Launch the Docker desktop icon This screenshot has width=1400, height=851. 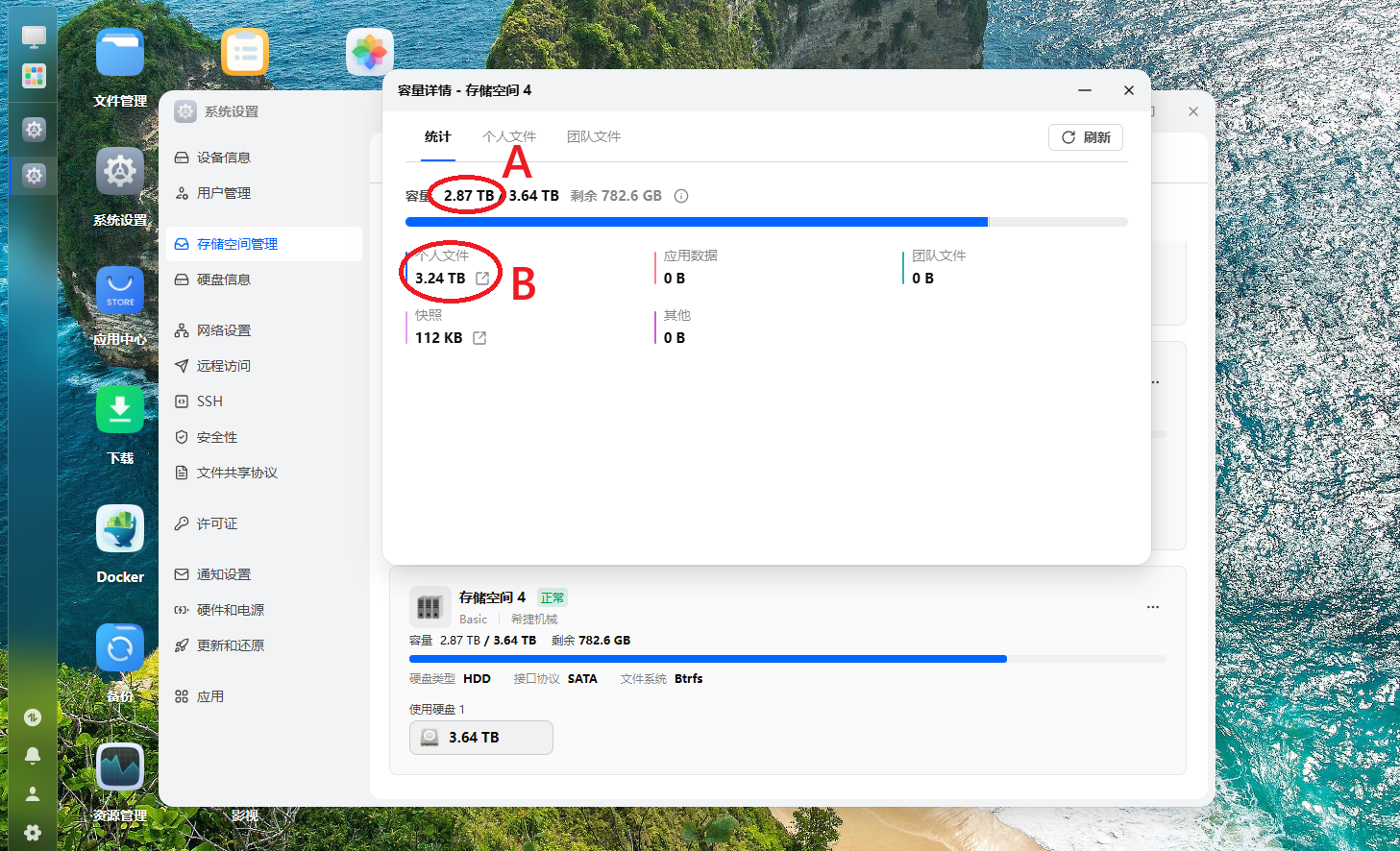(x=120, y=528)
